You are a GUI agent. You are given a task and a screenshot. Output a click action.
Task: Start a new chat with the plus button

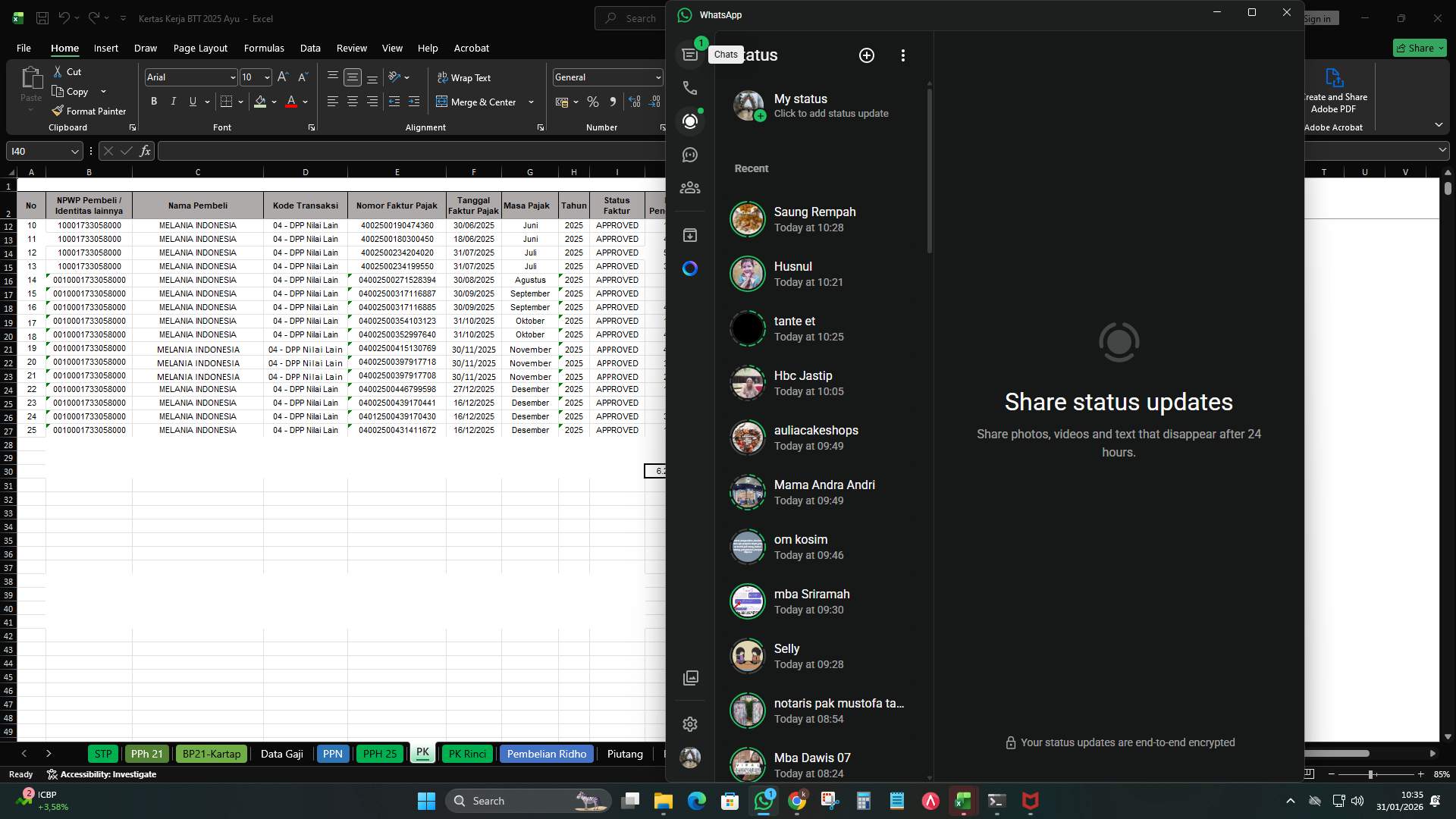point(867,55)
